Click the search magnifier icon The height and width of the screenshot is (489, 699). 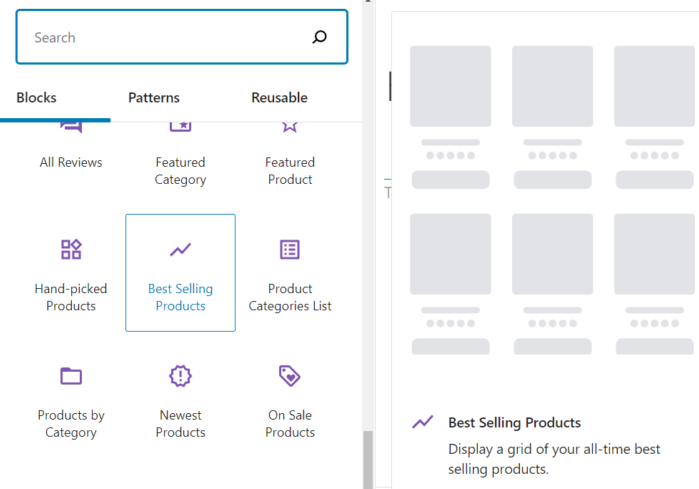coord(319,38)
